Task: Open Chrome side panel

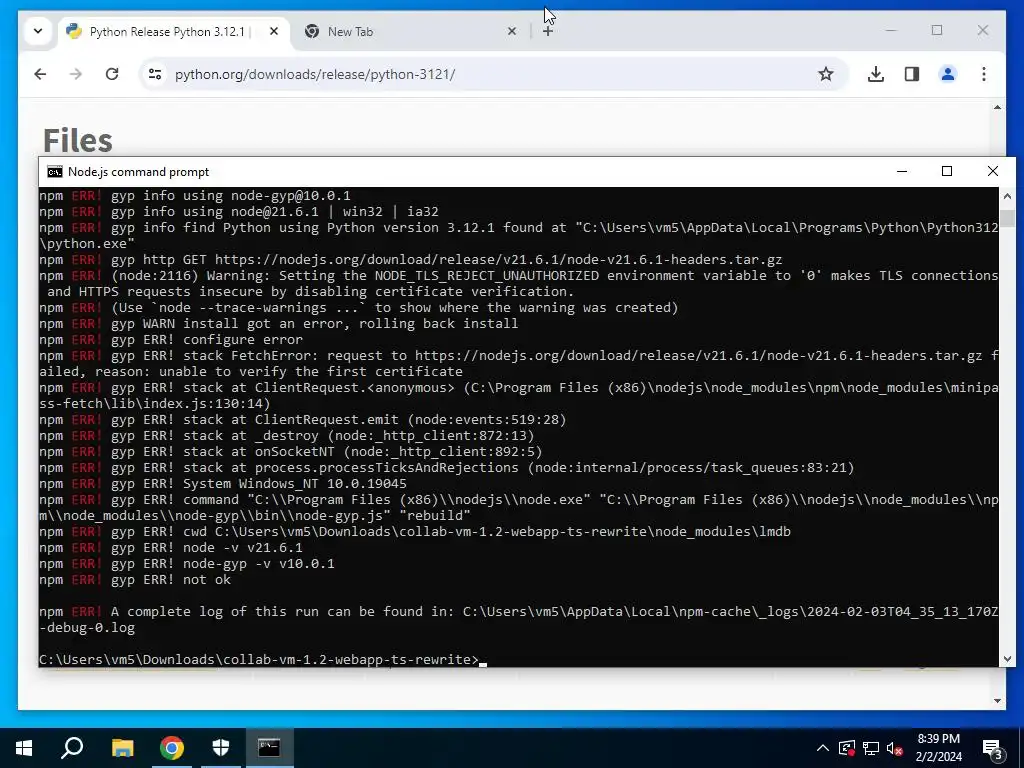Action: [x=912, y=74]
